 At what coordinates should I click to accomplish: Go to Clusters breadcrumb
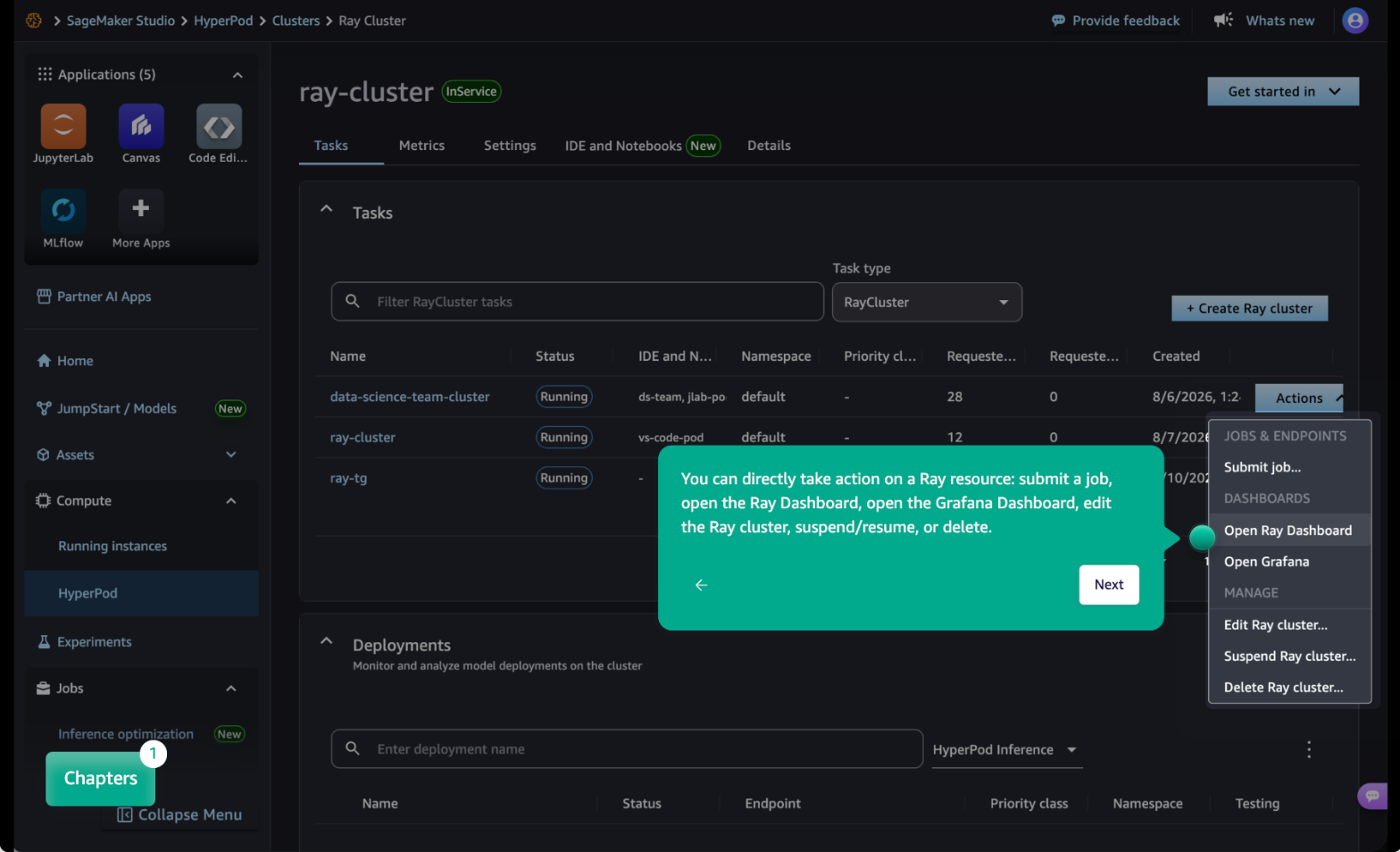pos(296,21)
